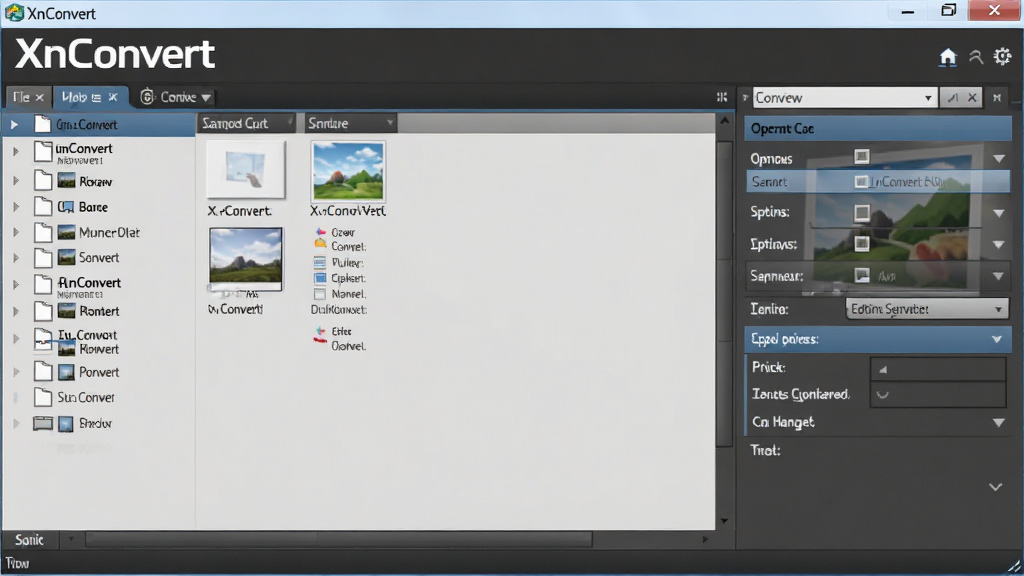The image size is (1024, 576).
Task: Click the scroll-up arrow of file list
Action: (x=724, y=121)
